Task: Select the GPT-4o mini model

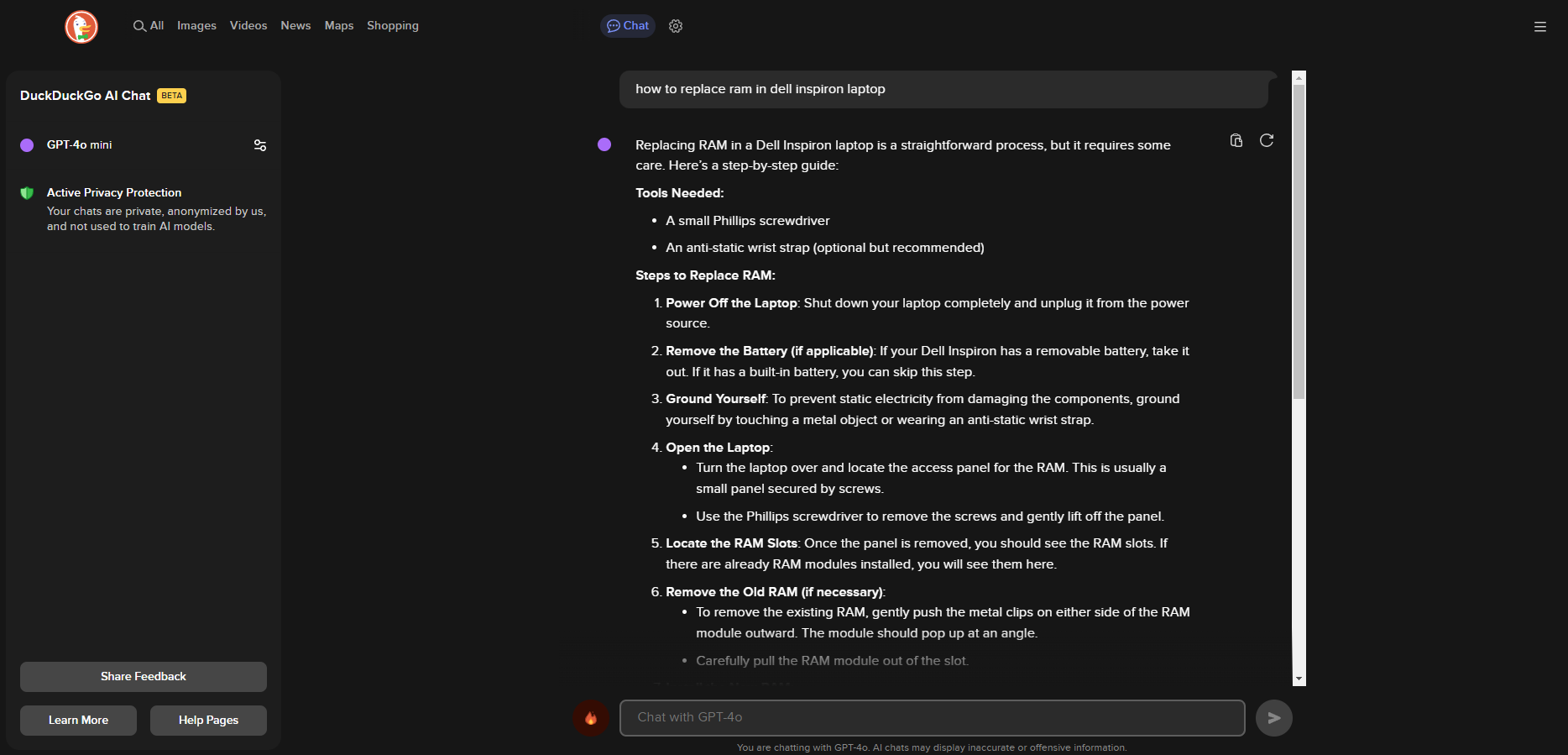Action: pyautogui.click(x=79, y=144)
